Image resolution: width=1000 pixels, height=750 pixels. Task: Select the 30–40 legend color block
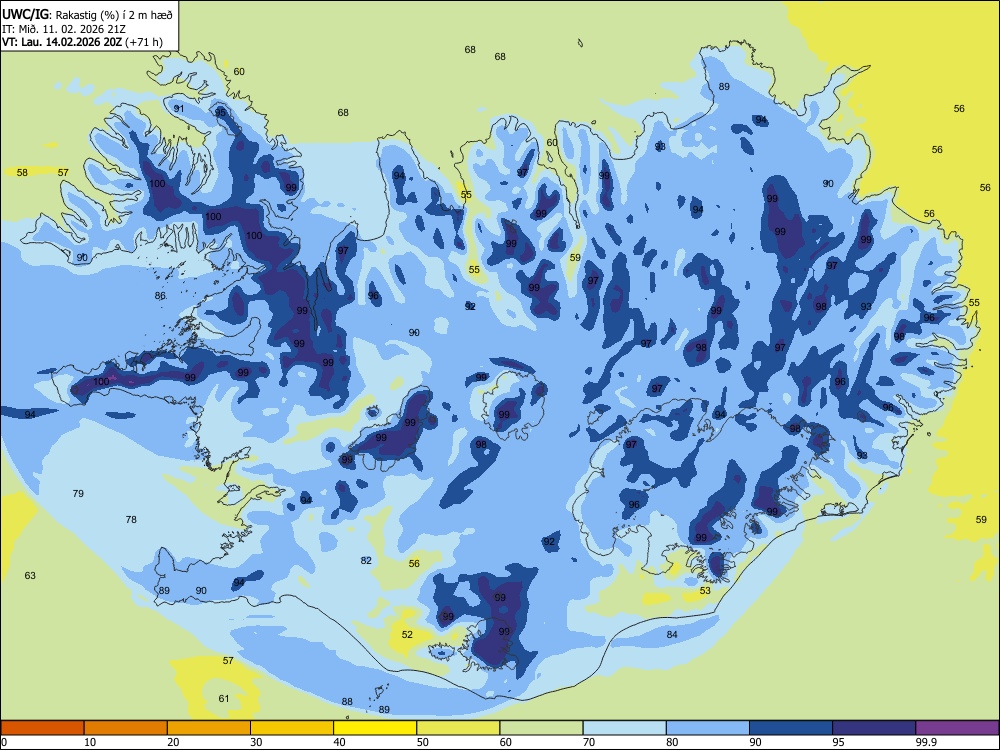coord(292,728)
